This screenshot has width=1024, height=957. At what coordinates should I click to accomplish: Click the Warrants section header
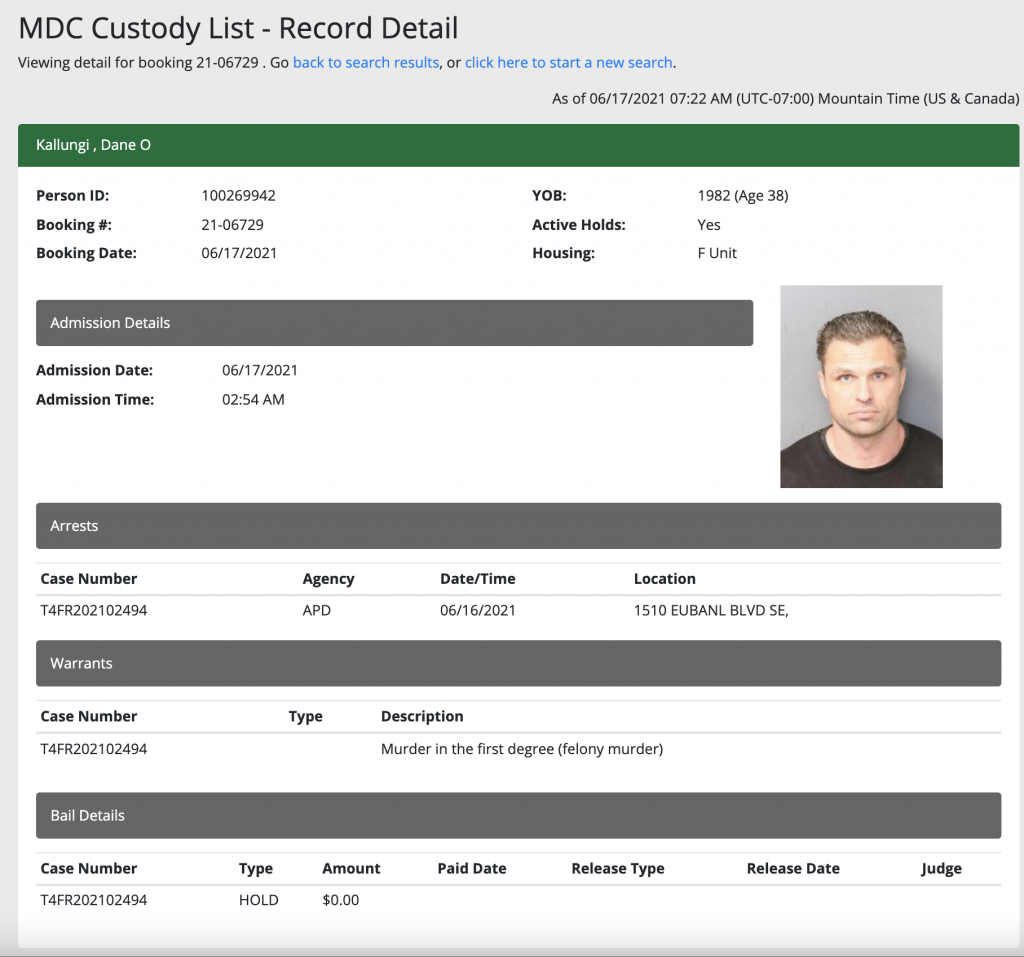click(518, 663)
